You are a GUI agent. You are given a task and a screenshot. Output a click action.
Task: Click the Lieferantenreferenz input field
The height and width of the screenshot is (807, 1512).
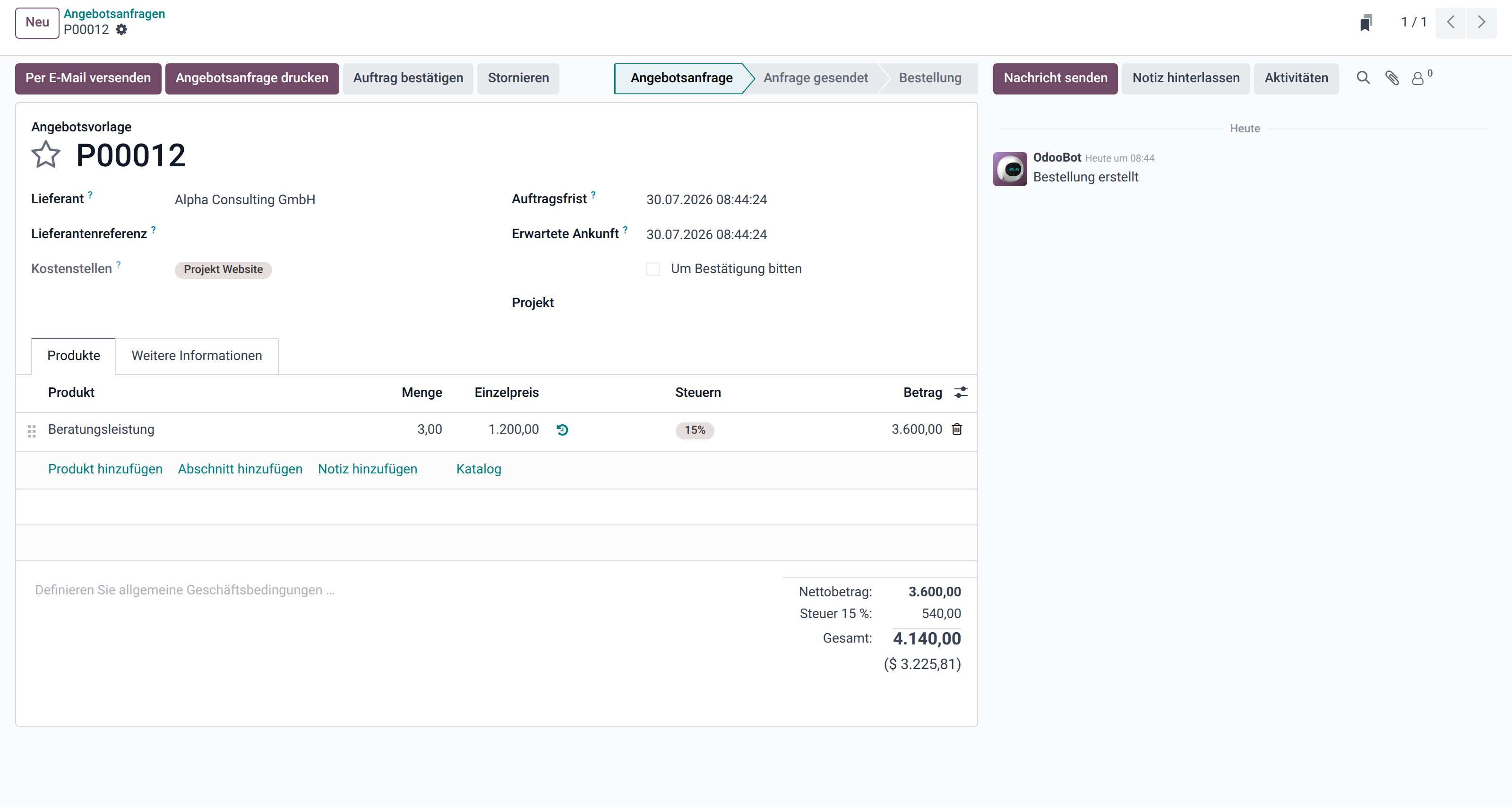point(328,234)
